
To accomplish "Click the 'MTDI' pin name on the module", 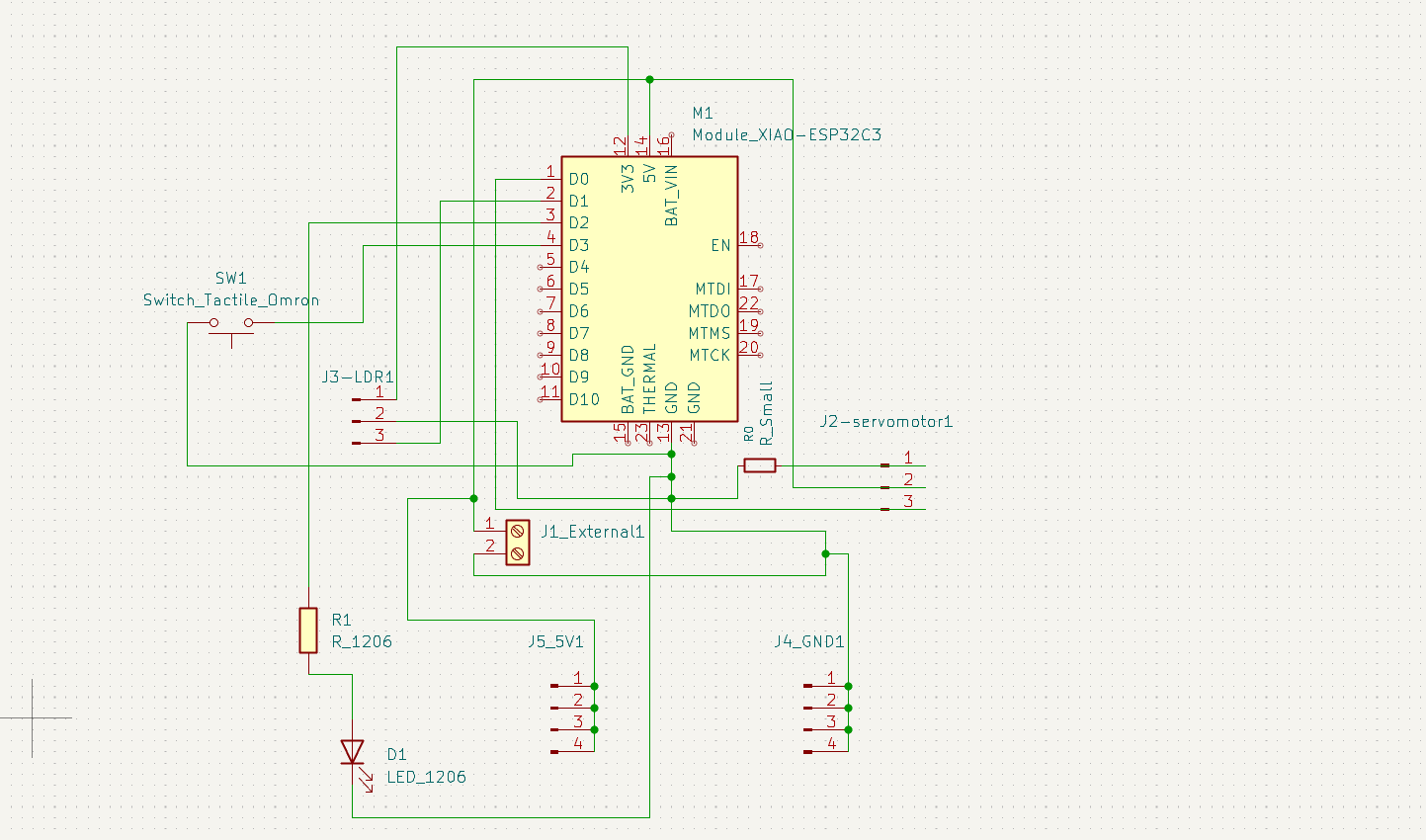I will point(713,289).
